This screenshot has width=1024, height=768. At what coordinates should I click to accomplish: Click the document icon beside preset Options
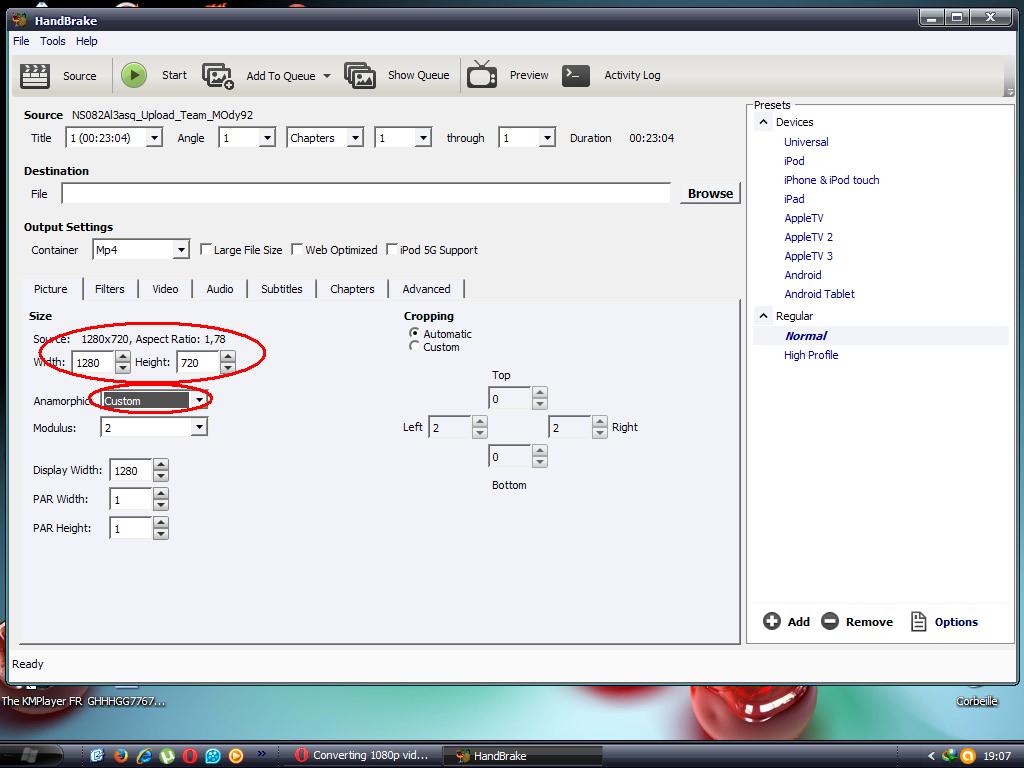tap(918, 621)
